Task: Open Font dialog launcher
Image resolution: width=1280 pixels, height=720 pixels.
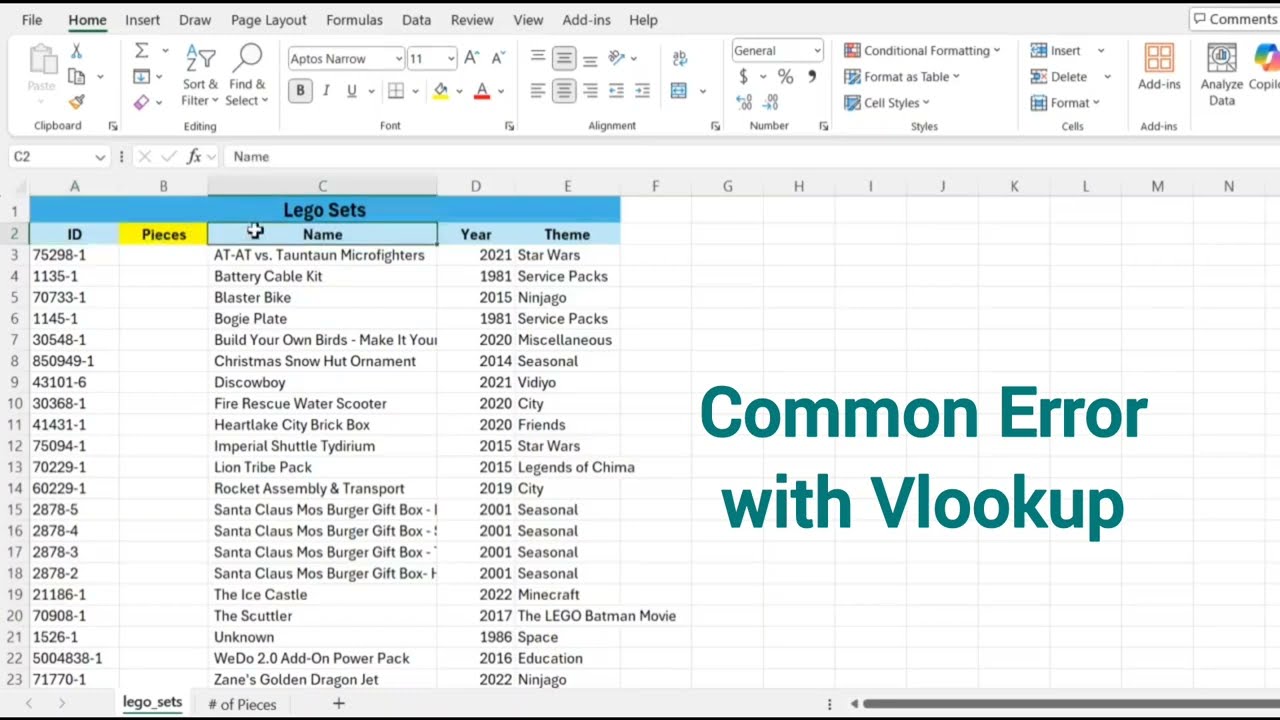Action: click(x=509, y=126)
